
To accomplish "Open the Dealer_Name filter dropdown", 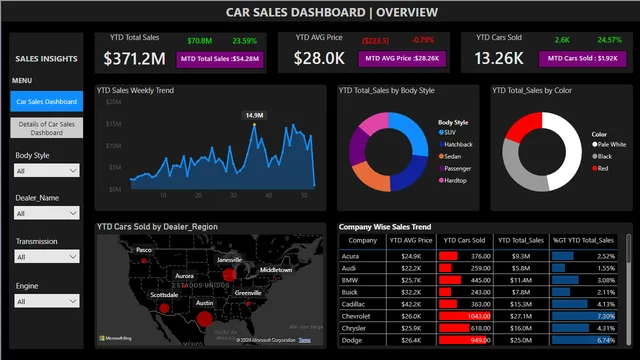I will [x=47, y=213].
